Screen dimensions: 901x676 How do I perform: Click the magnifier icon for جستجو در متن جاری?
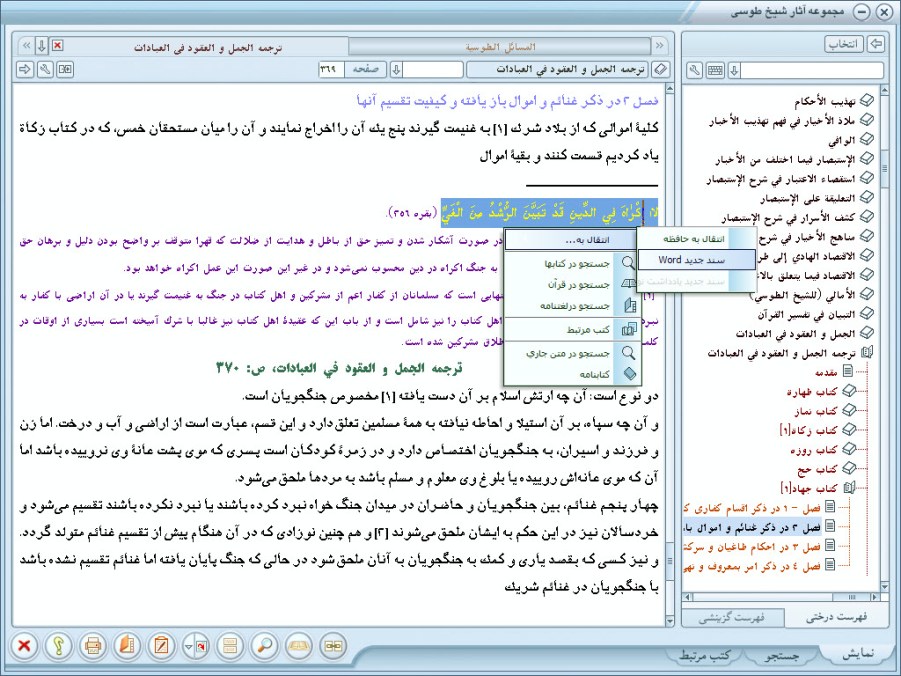pyautogui.click(x=629, y=353)
